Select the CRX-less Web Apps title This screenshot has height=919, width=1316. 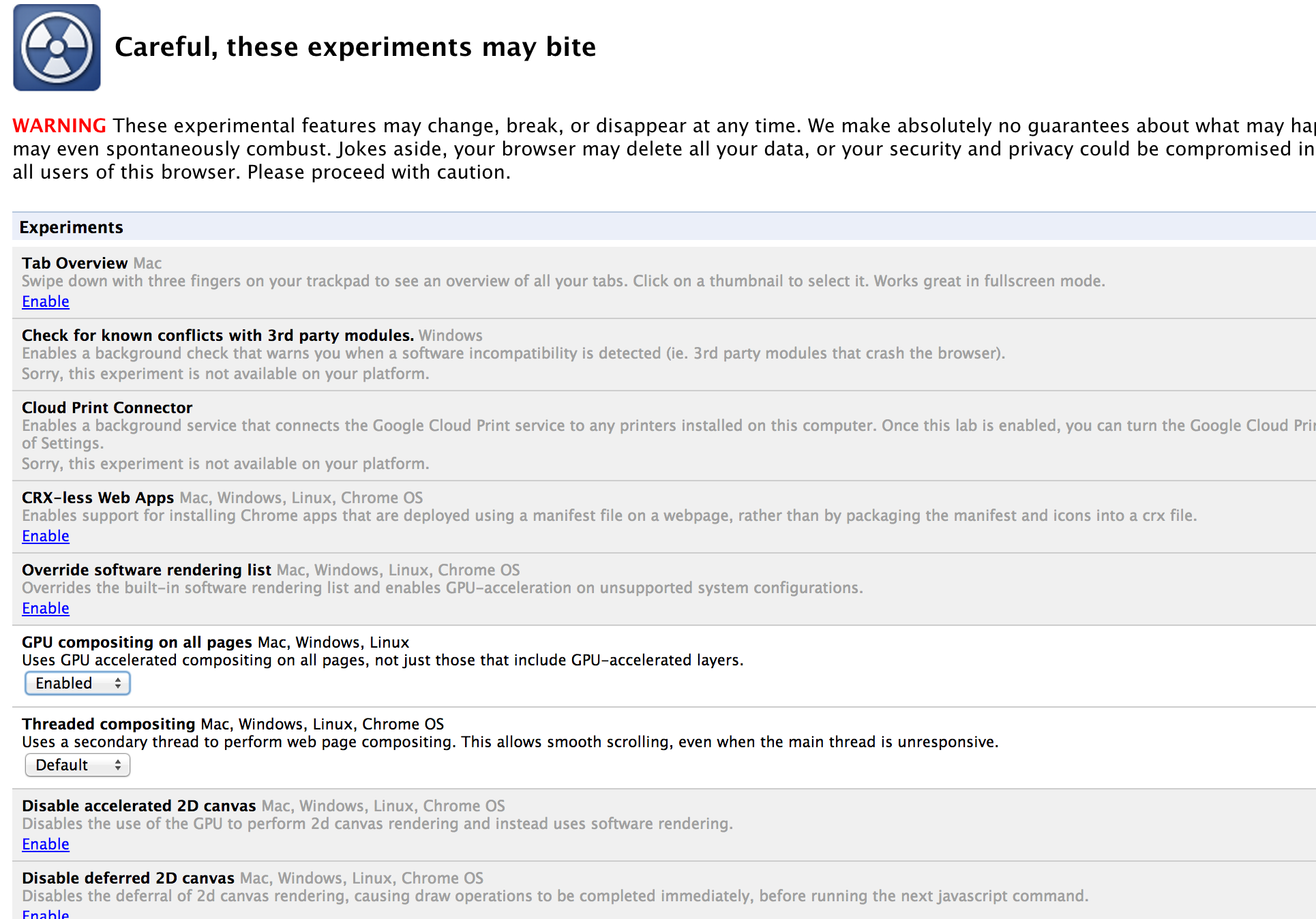coord(98,498)
